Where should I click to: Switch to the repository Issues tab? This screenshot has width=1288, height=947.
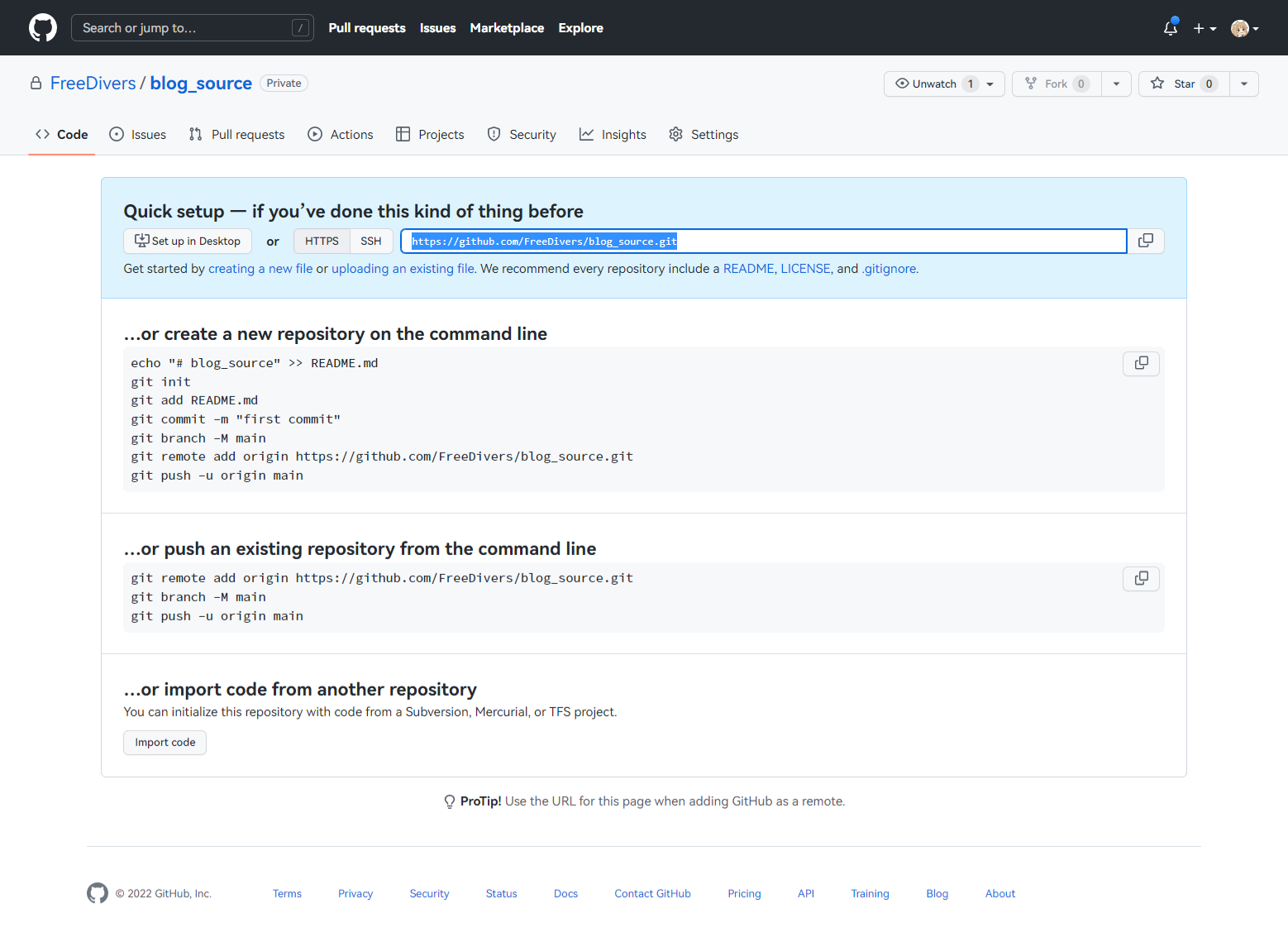(x=138, y=134)
